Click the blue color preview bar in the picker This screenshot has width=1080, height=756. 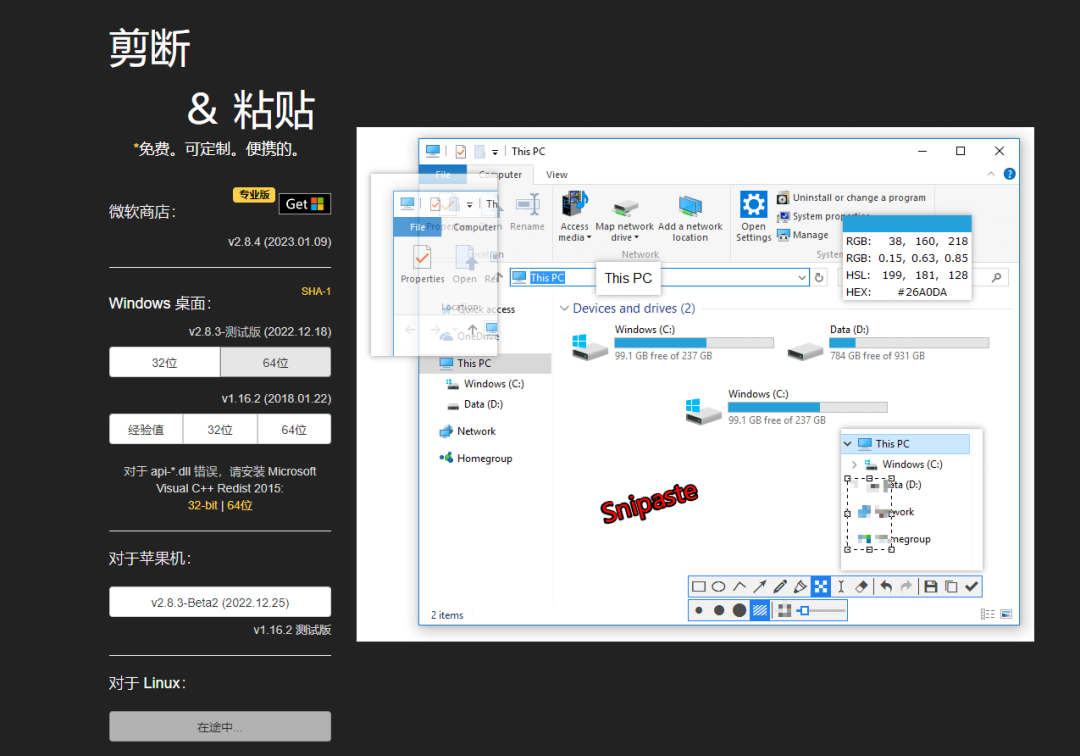point(907,223)
